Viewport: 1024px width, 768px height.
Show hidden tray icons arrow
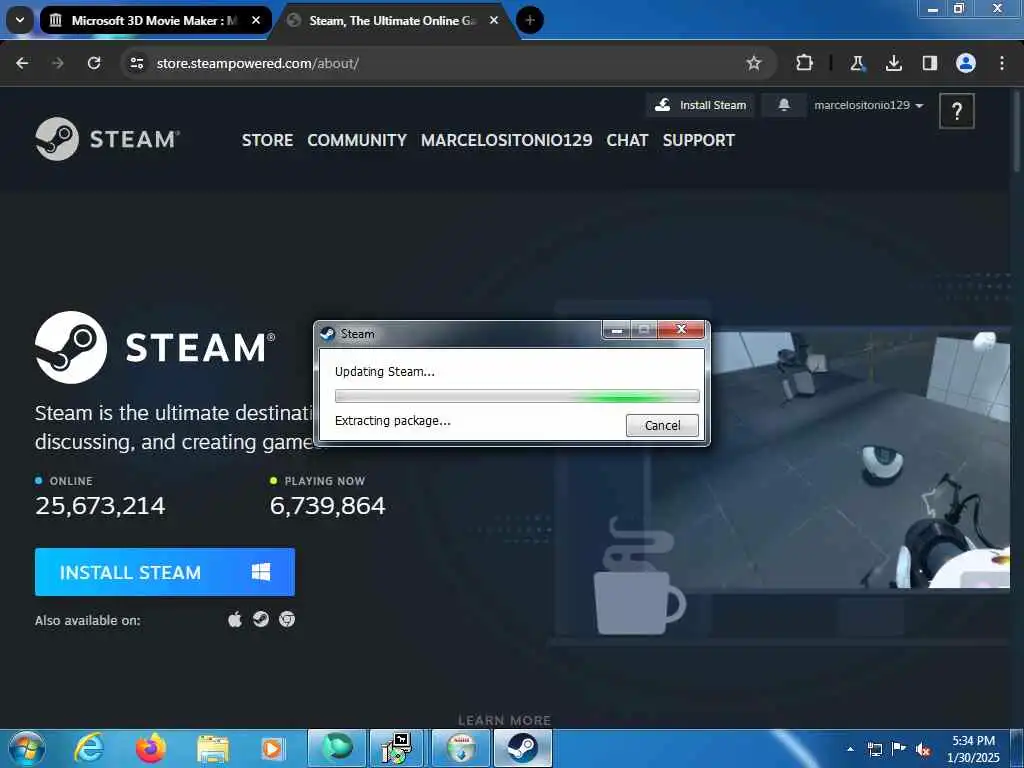pyautogui.click(x=850, y=749)
